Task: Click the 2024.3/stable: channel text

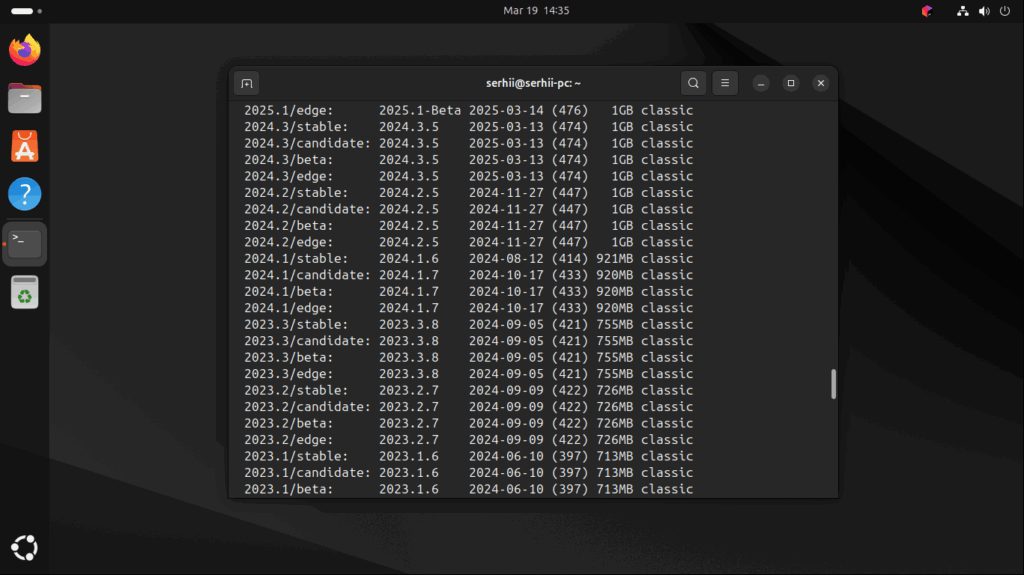Action: (296, 127)
